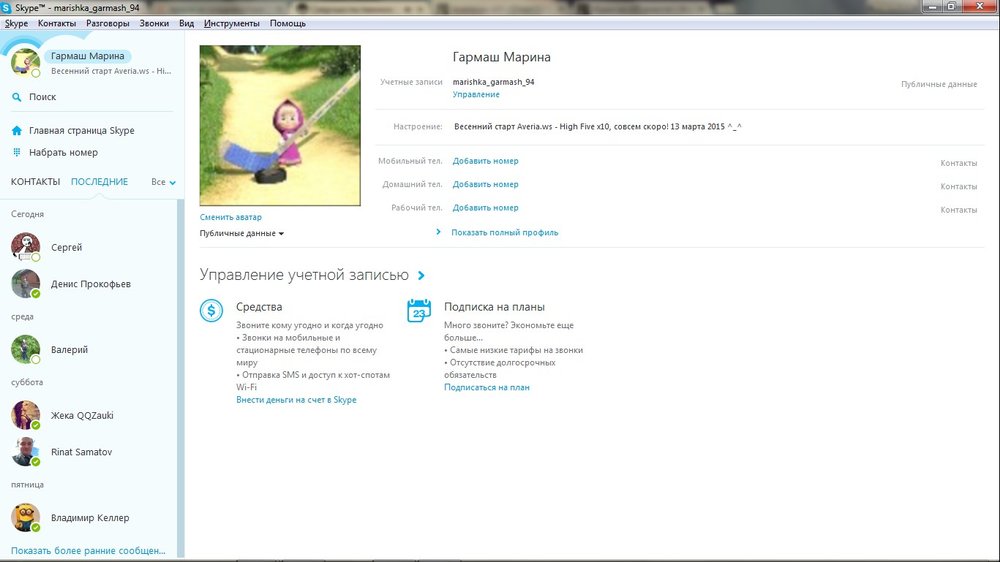
Task: Click the Skype logo in title bar
Action: tap(6, 8)
